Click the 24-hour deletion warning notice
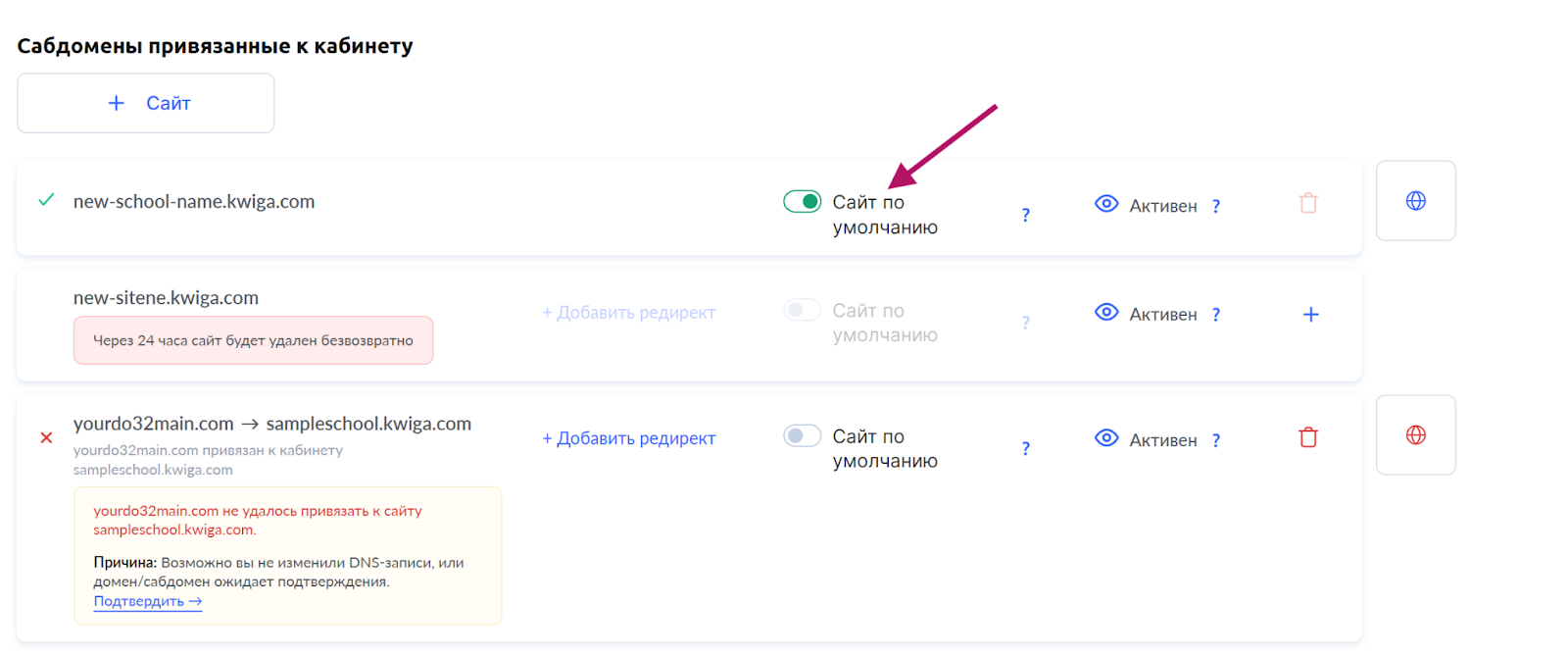The image size is (1568, 657). (253, 340)
